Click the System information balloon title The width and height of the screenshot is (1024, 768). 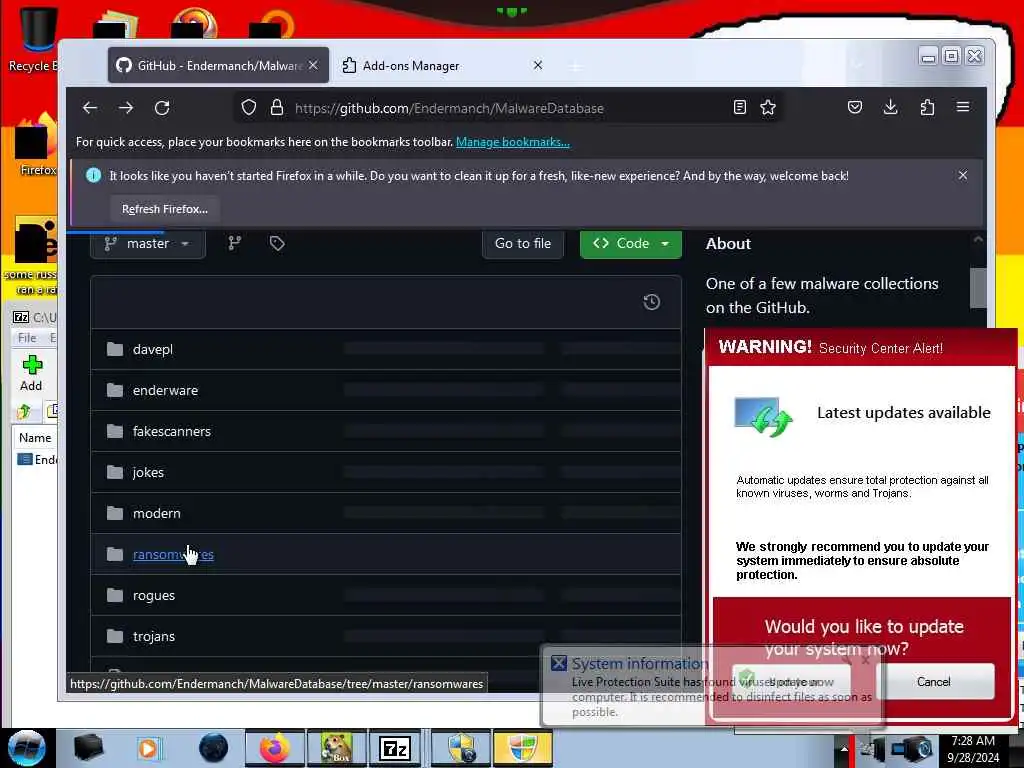click(640, 664)
